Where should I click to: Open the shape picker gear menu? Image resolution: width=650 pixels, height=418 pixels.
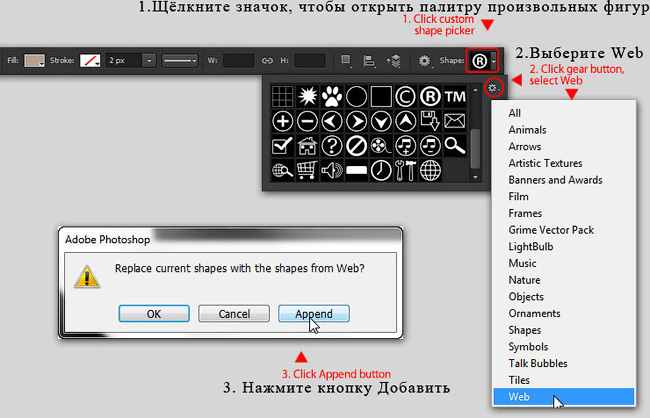click(493, 87)
